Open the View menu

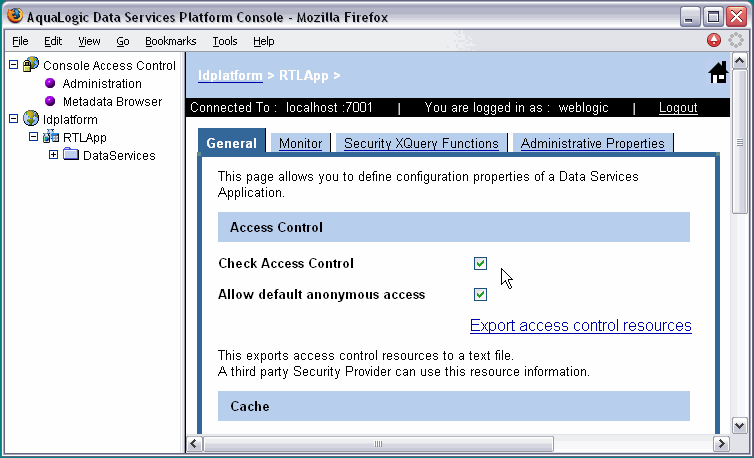point(89,41)
